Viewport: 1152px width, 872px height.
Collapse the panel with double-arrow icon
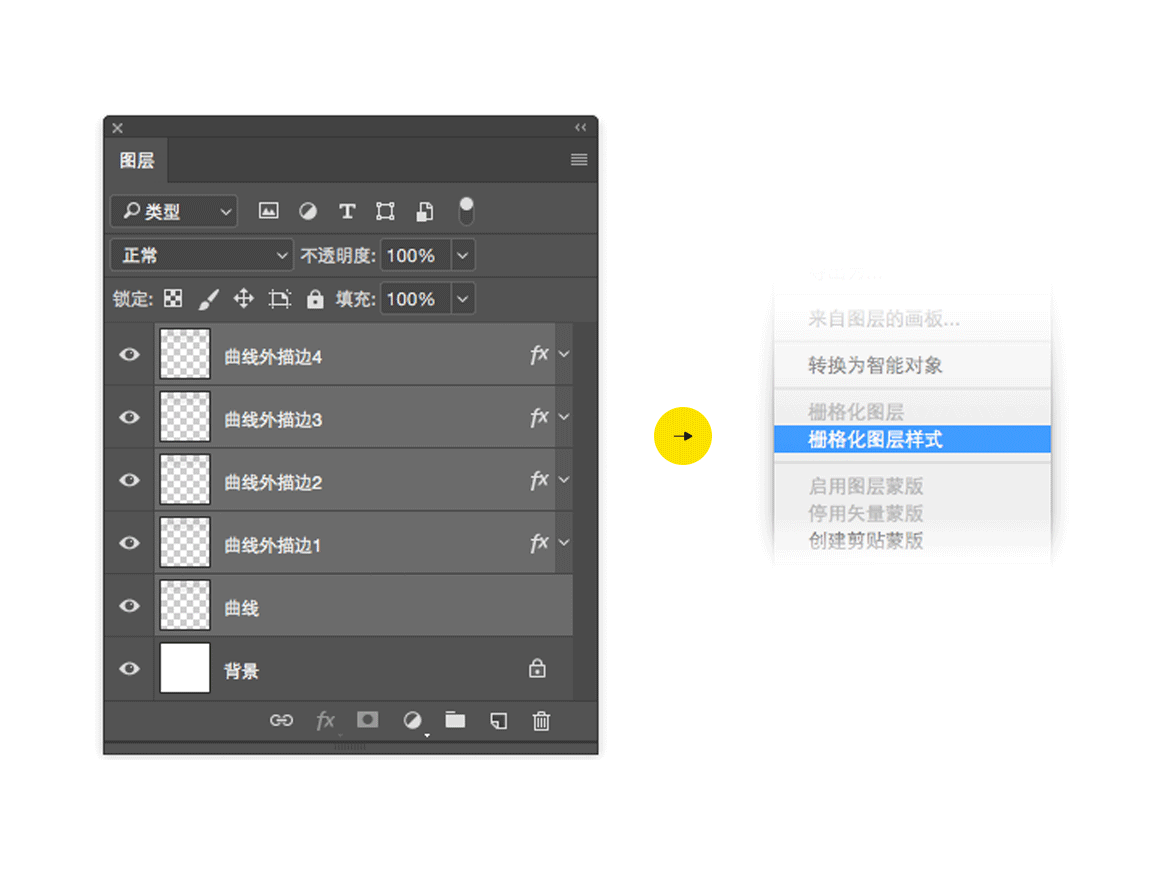tap(580, 127)
